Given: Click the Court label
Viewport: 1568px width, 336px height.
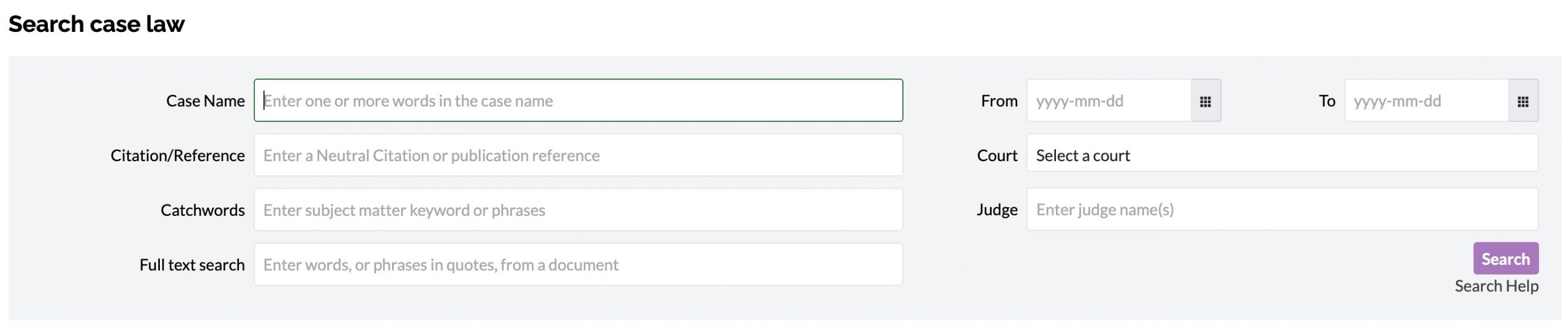Looking at the screenshot, I should pyautogui.click(x=997, y=156).
